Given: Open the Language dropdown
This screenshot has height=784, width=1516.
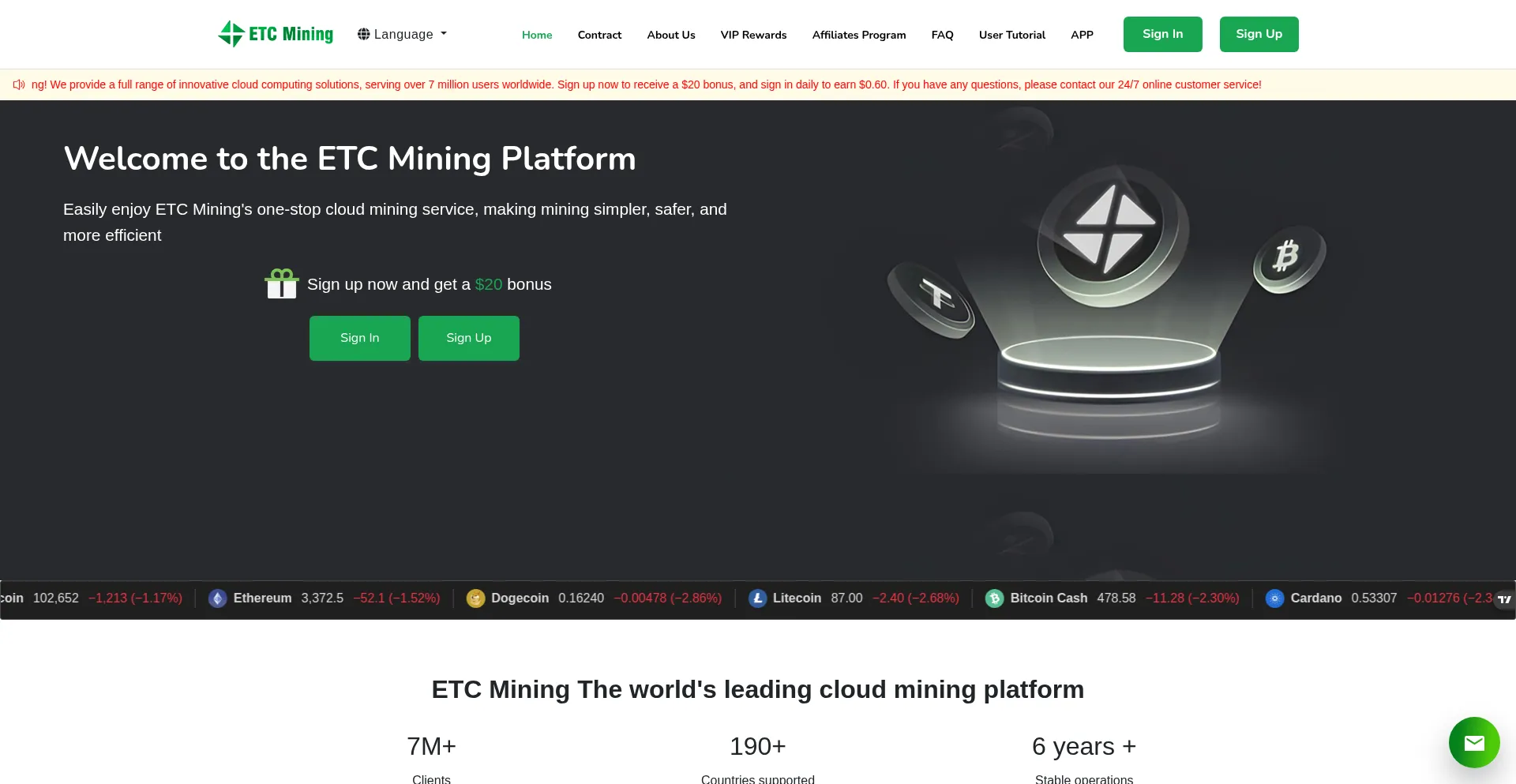Looking at the screenshot, I should coord(402,34).
